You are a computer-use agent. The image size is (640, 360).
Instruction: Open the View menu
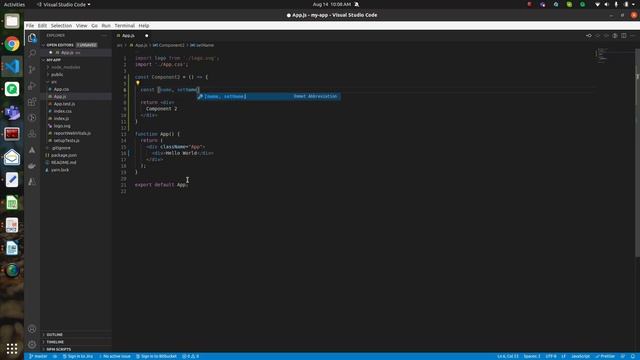(82, 25)
